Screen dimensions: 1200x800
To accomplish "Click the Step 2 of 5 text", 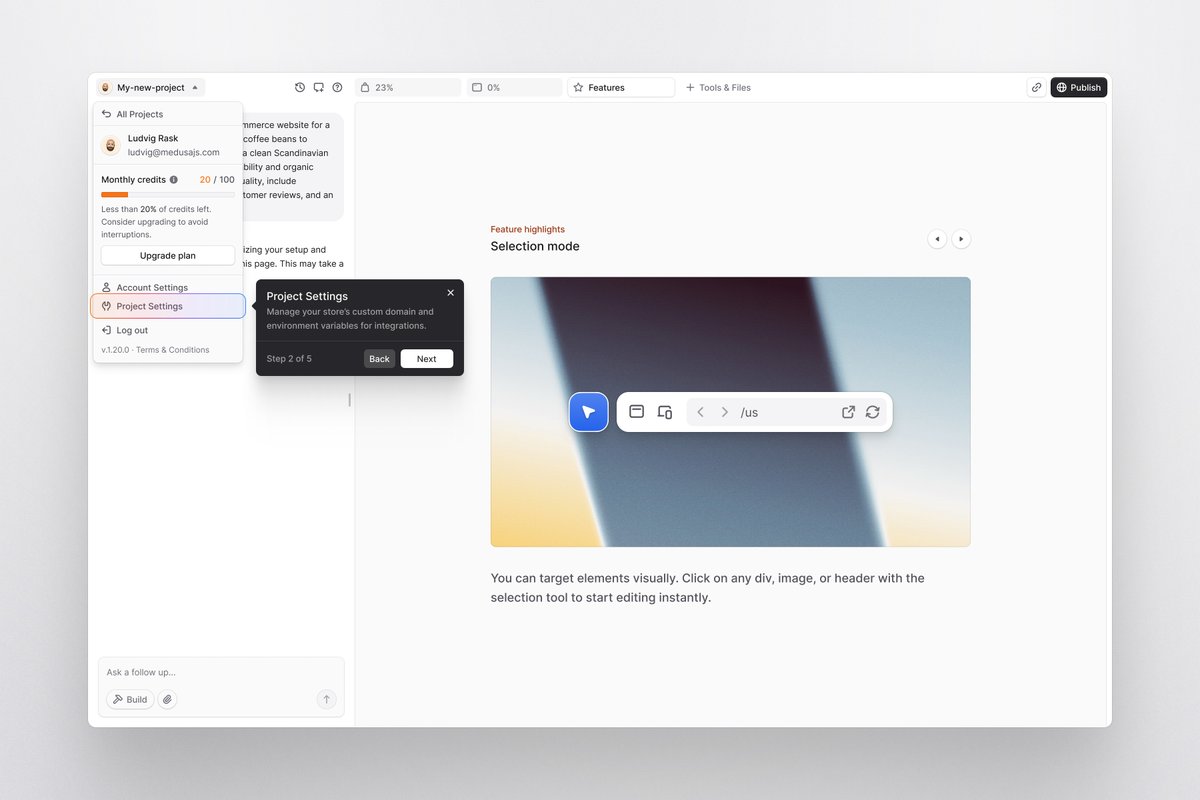I will pos(289,359).
